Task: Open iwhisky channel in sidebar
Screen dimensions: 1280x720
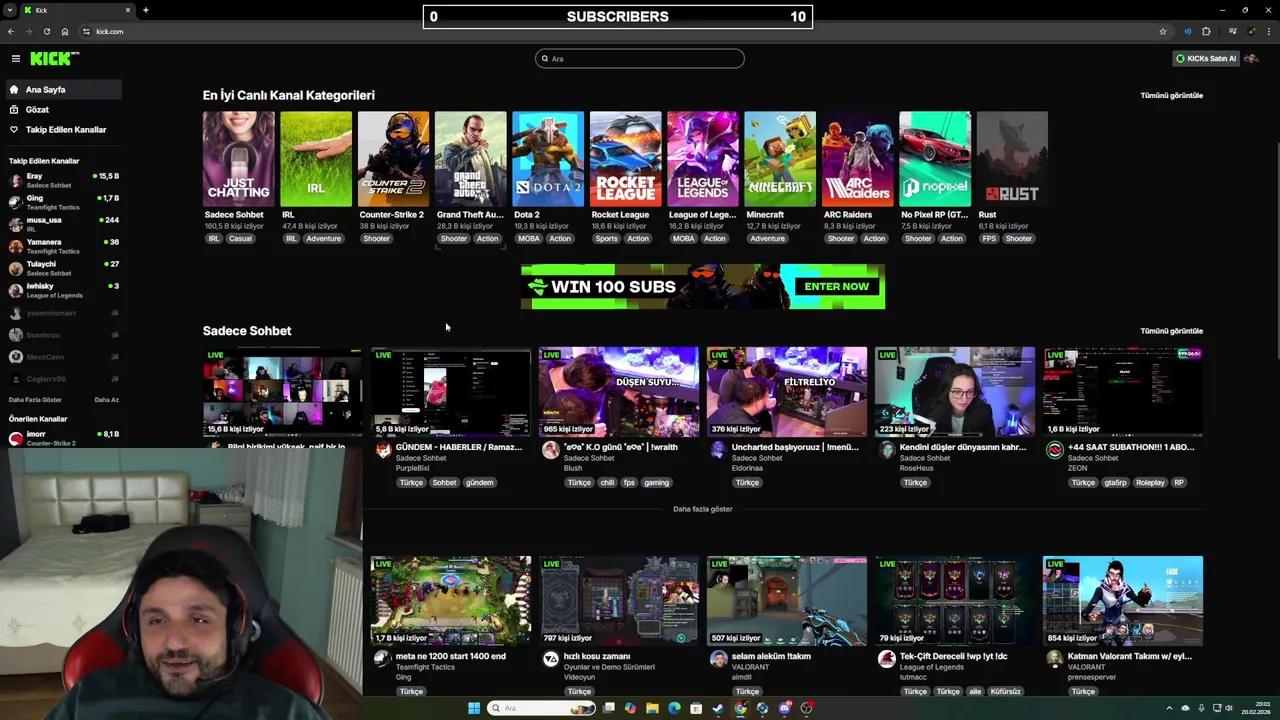Action: coord(62,290)
